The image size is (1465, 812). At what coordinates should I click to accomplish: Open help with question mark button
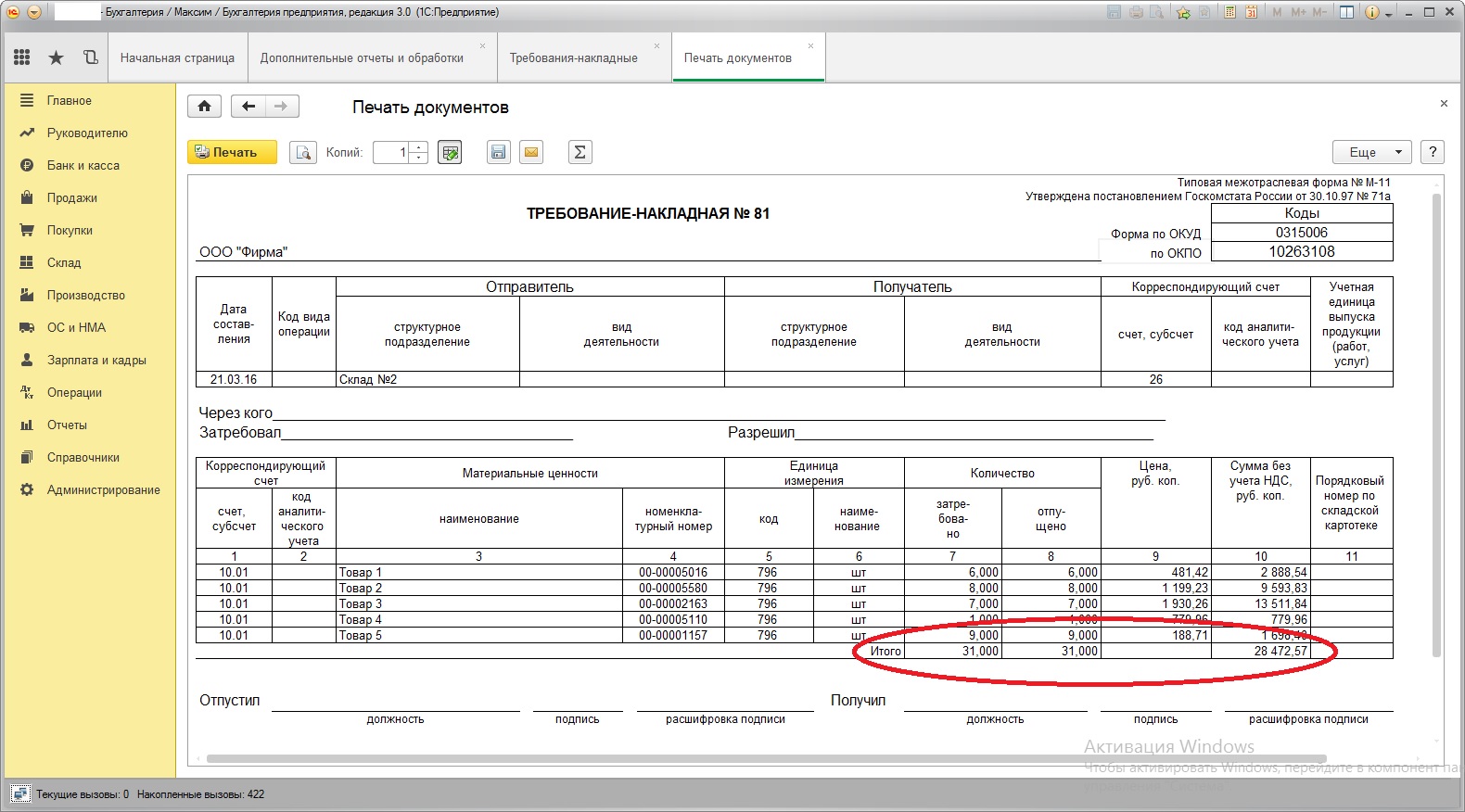pyautogui.click(x=1433, y=152)
